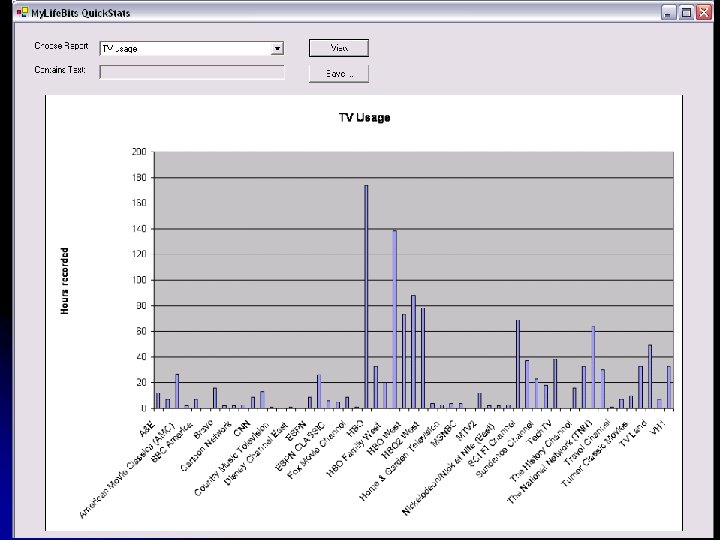Click the MTV2 label on x-axis

point(467,431)
